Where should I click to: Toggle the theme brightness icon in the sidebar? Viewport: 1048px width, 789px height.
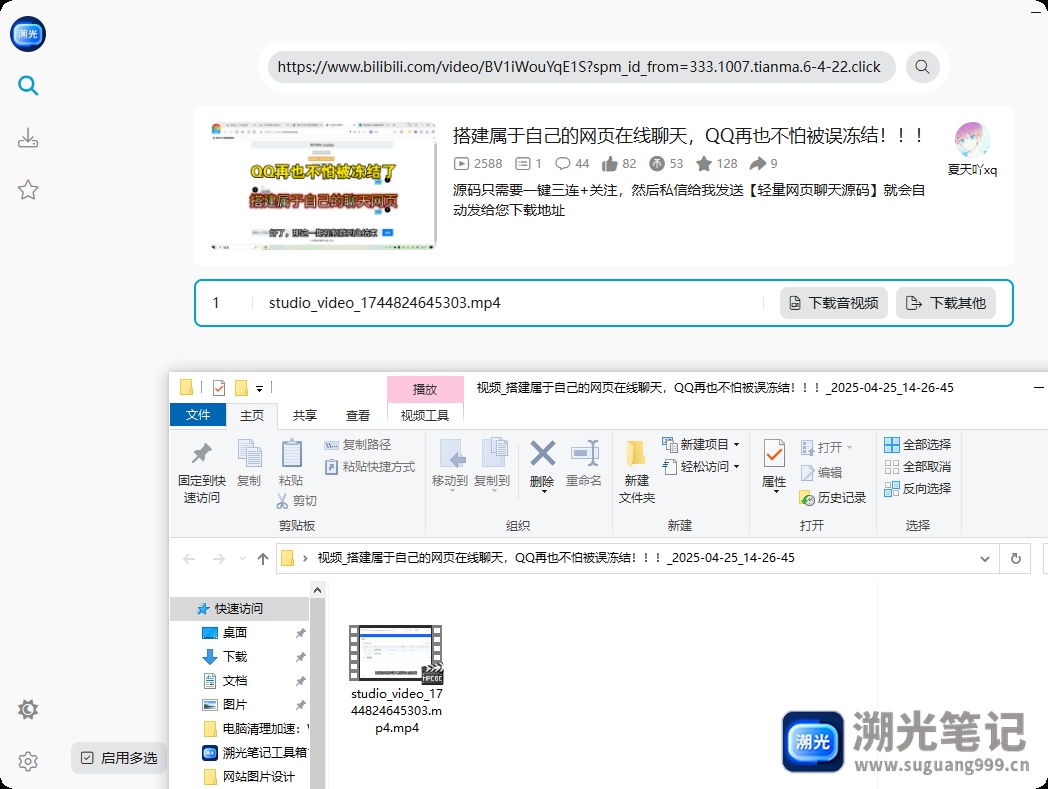tap(27, 709)
